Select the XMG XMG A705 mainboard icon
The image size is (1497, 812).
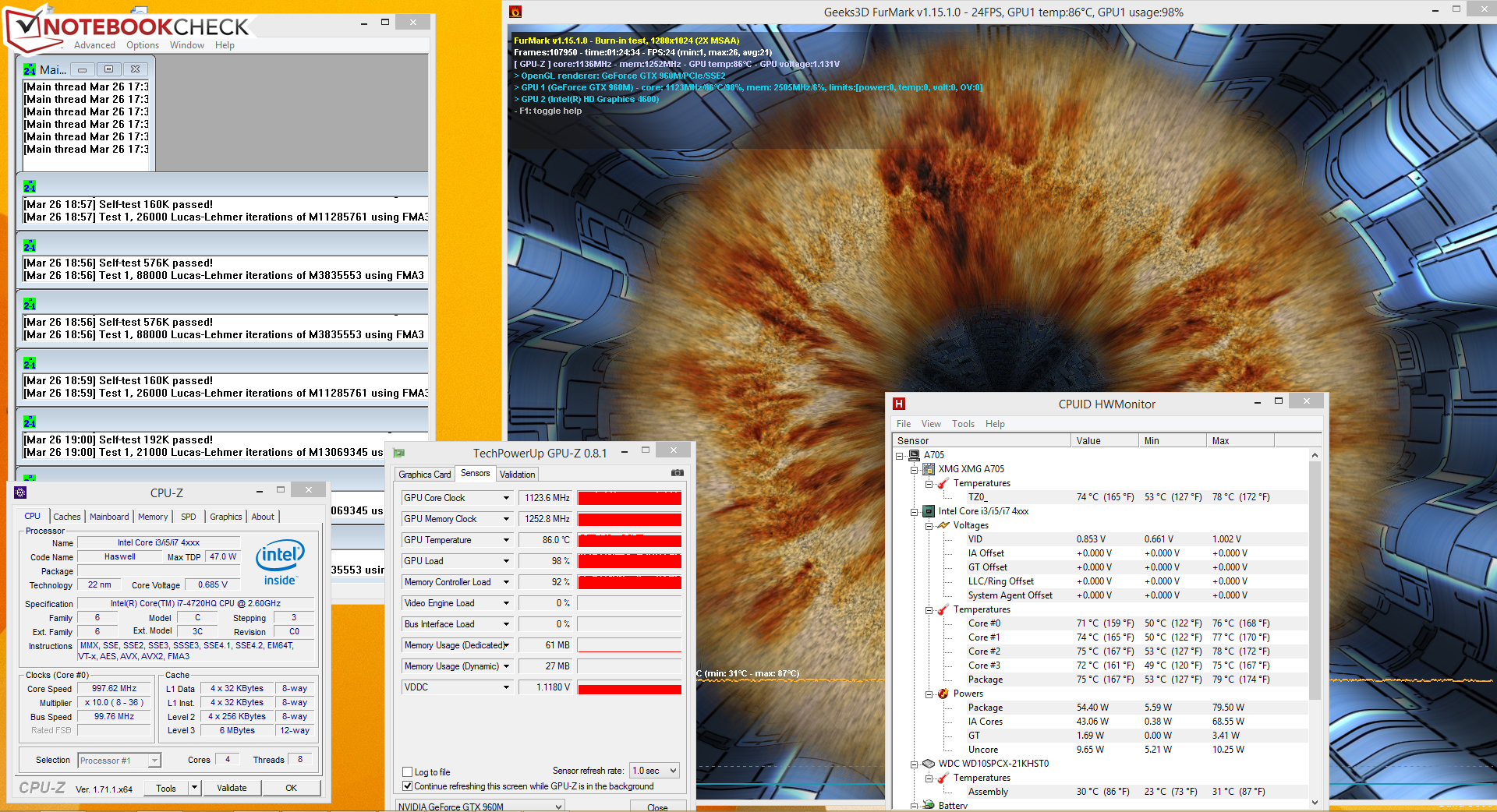929,469
